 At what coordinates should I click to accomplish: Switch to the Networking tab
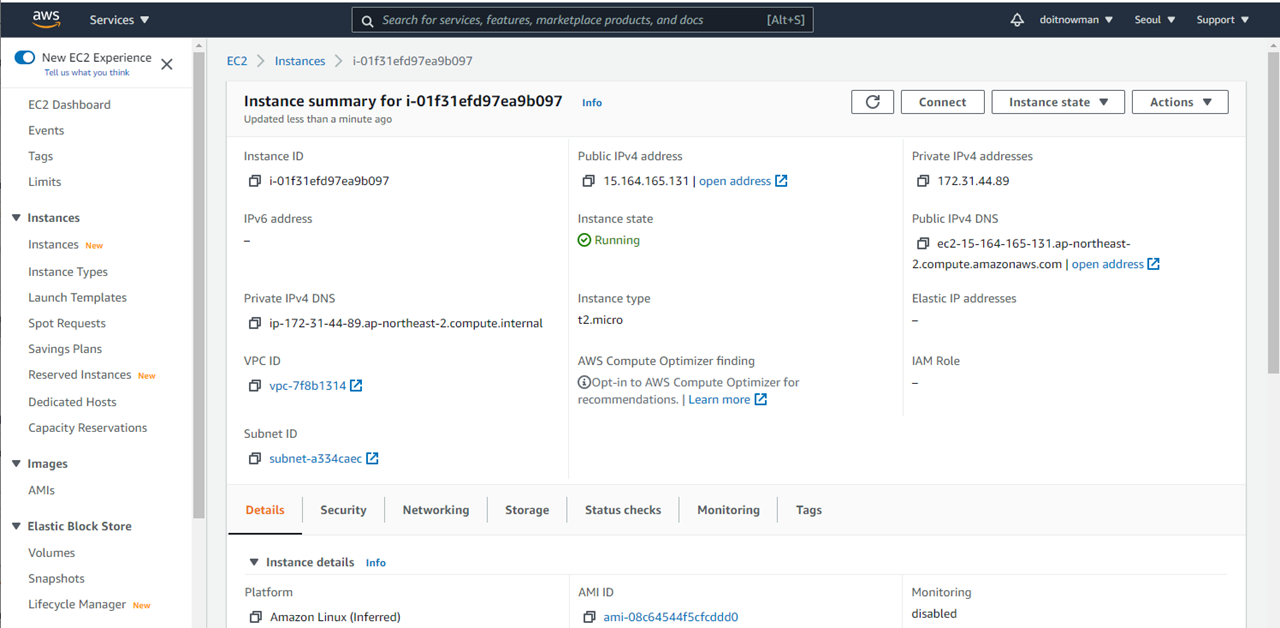click(436, 510)
